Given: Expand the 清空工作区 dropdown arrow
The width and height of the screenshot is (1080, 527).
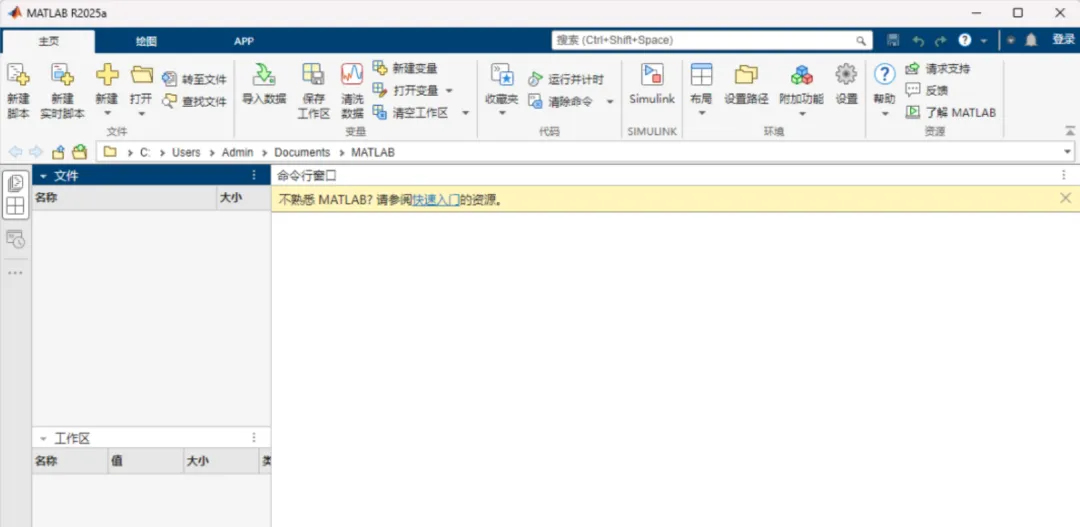Looking at the screenshot, I should coord(466,112).
